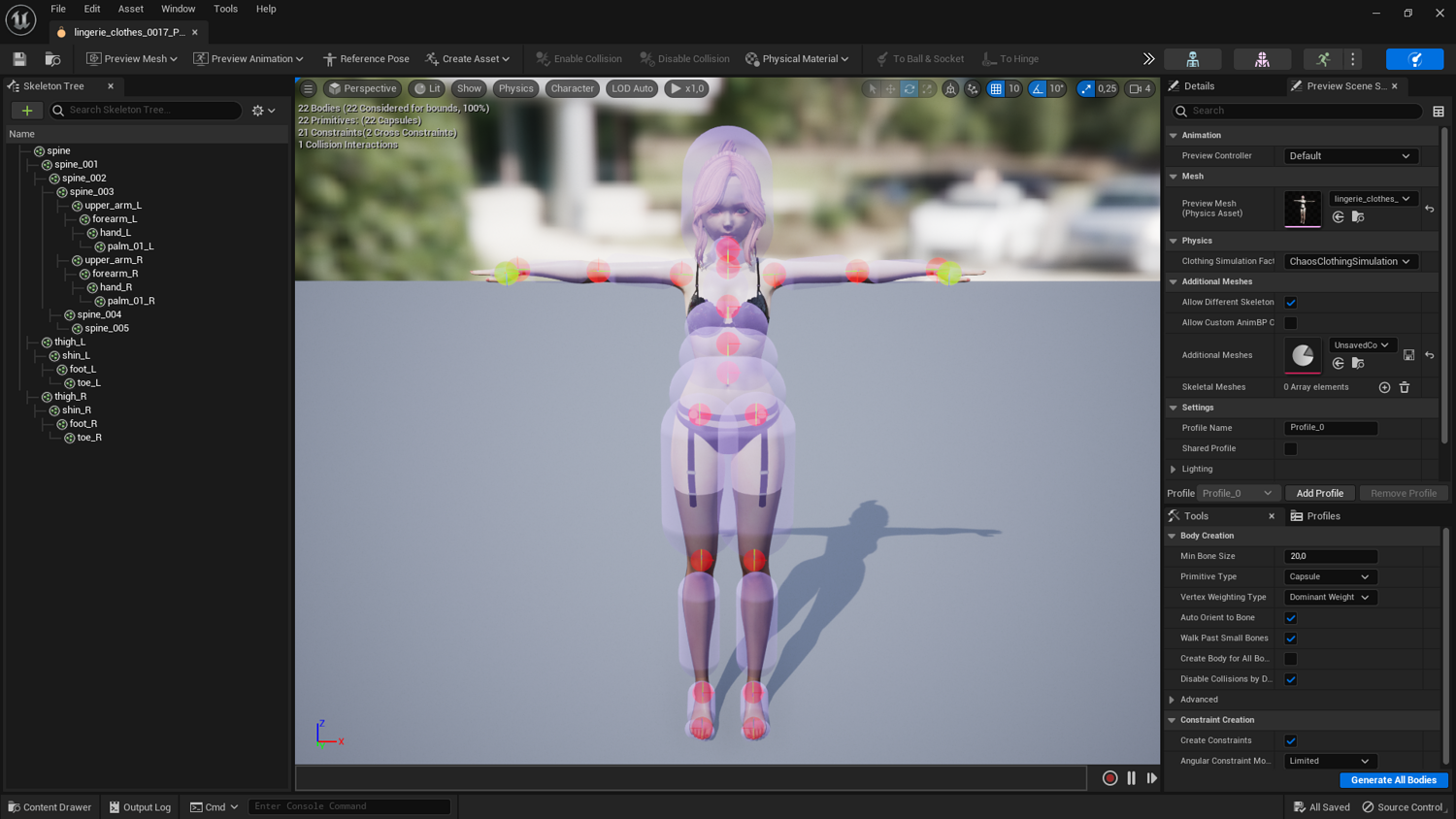Toggle the Create Constraints checkbox
Viewport: 1456px width, 819px height.
click(x=1291, y=741)
